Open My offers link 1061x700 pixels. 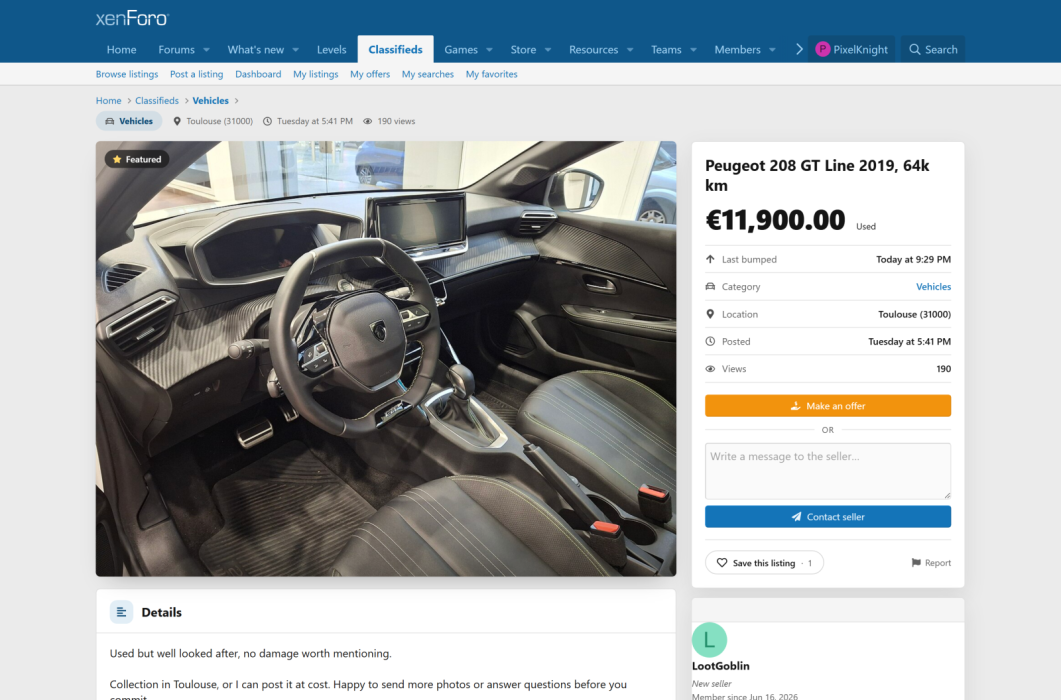point(370,74)
